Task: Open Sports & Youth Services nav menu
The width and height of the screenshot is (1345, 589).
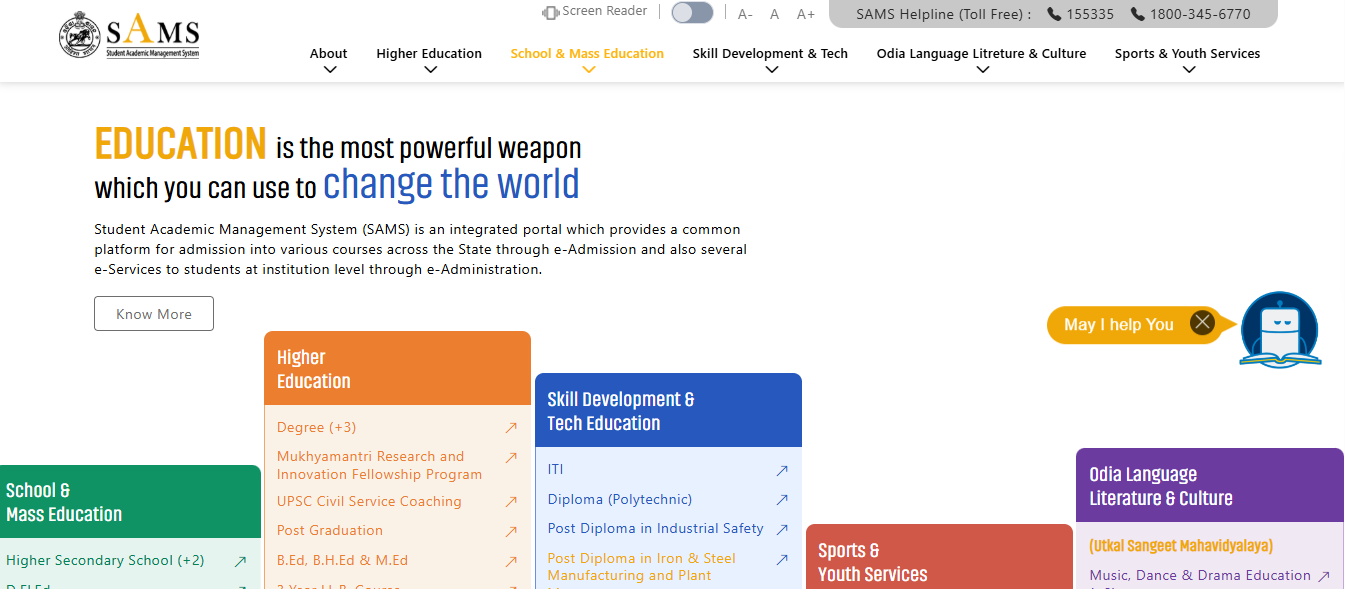Action: pos(1187,54)
